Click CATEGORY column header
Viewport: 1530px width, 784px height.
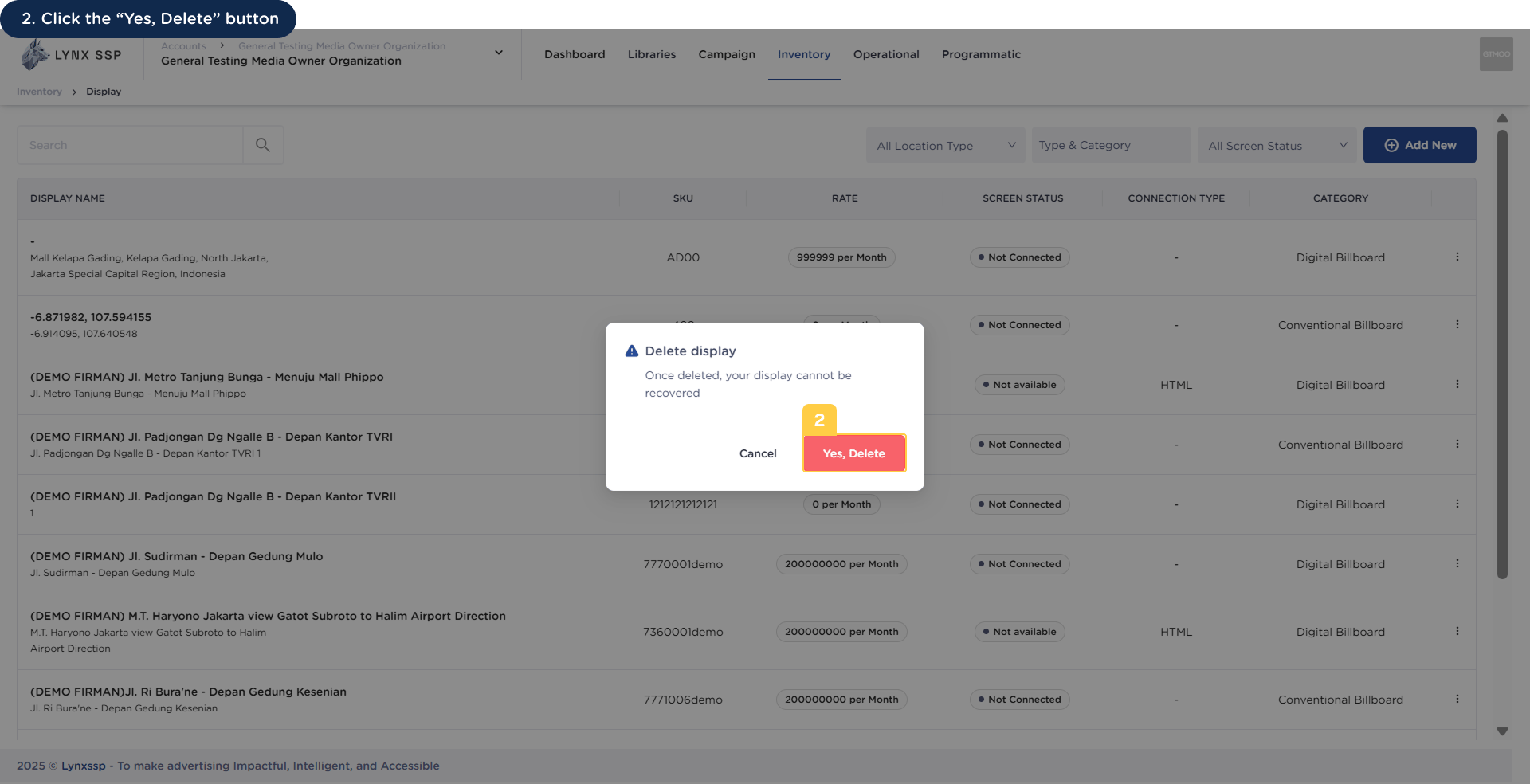[x=1340, y=198]
